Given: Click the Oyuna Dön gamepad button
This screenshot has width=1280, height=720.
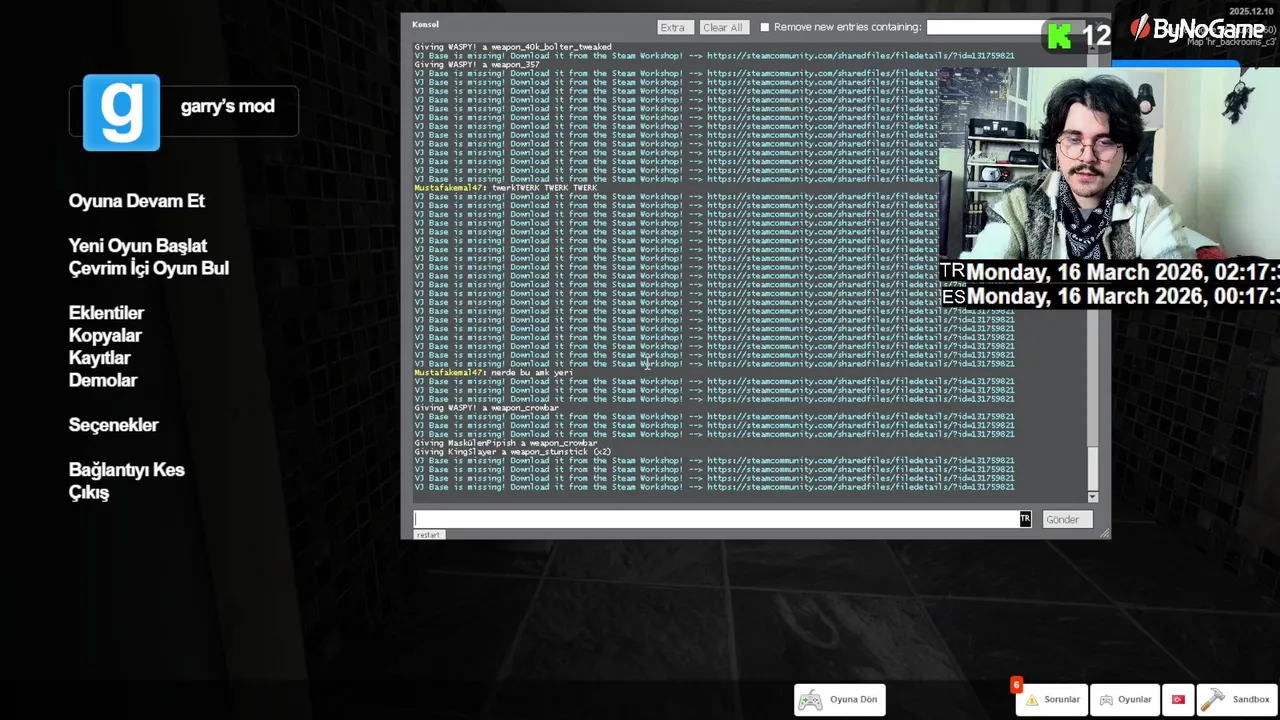Looking at the screenshot, I should (x=840, y=700).
